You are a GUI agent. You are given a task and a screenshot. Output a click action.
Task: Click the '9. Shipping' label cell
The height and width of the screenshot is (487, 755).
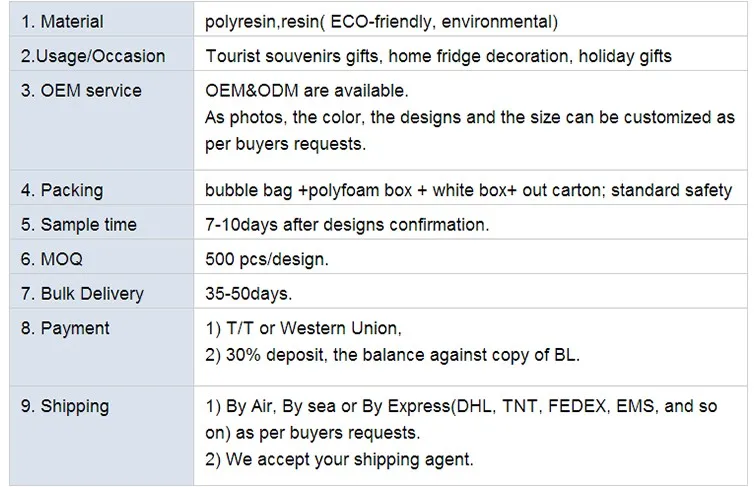(65, 406)
